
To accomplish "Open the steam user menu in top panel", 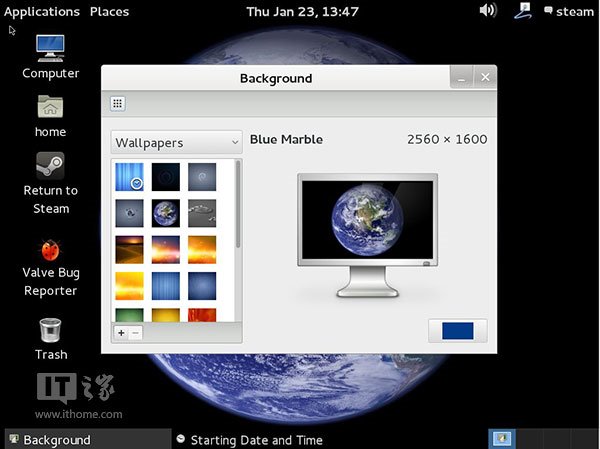I will coord(569,11).
